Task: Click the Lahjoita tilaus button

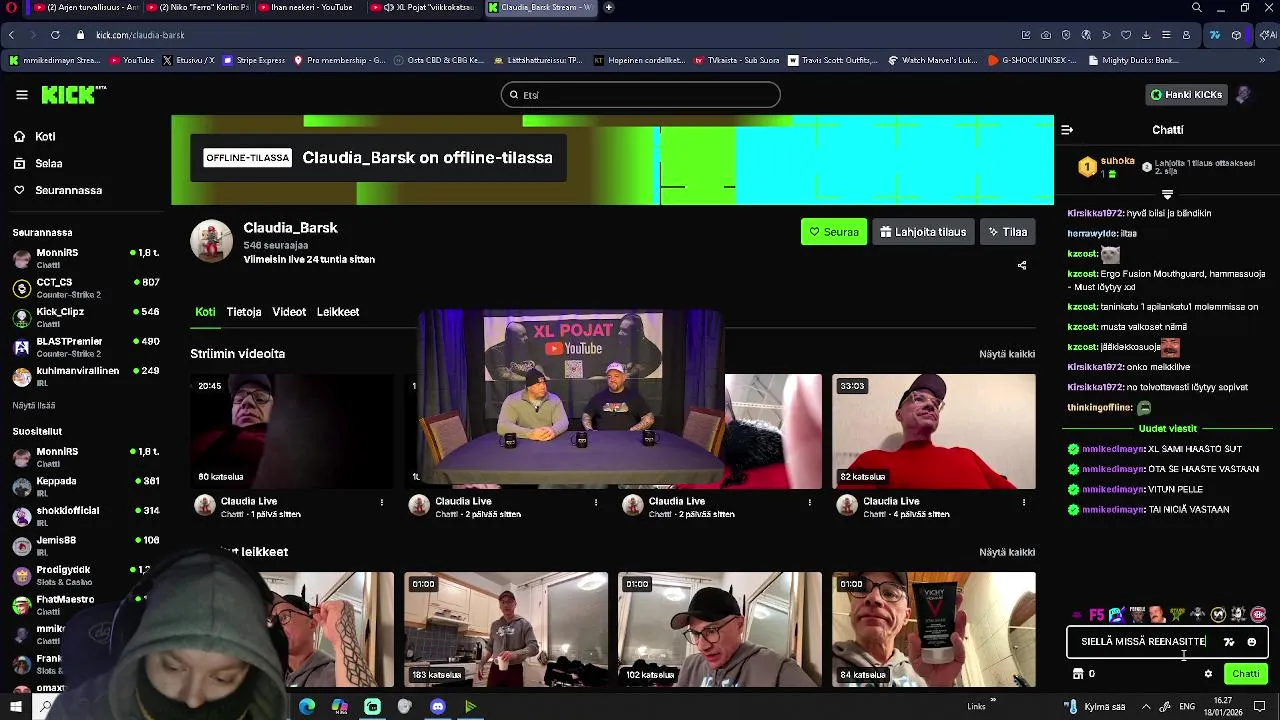Action: 922,232
